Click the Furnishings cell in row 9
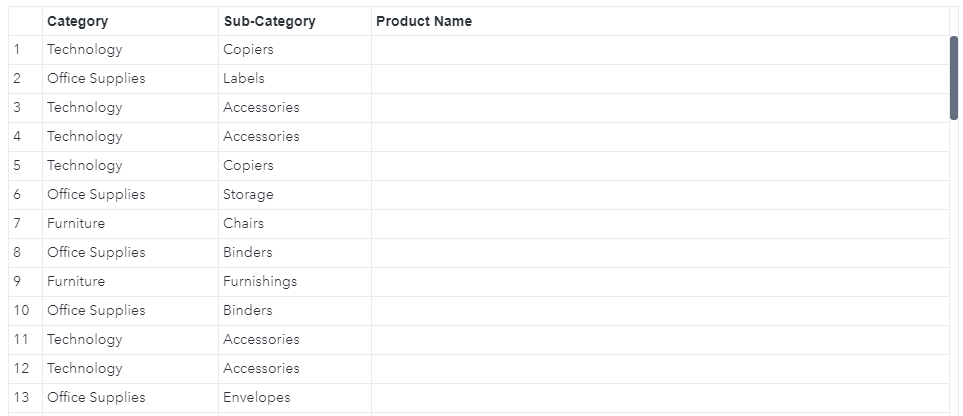This screenshot has width=963, height=416. [260, 282]
